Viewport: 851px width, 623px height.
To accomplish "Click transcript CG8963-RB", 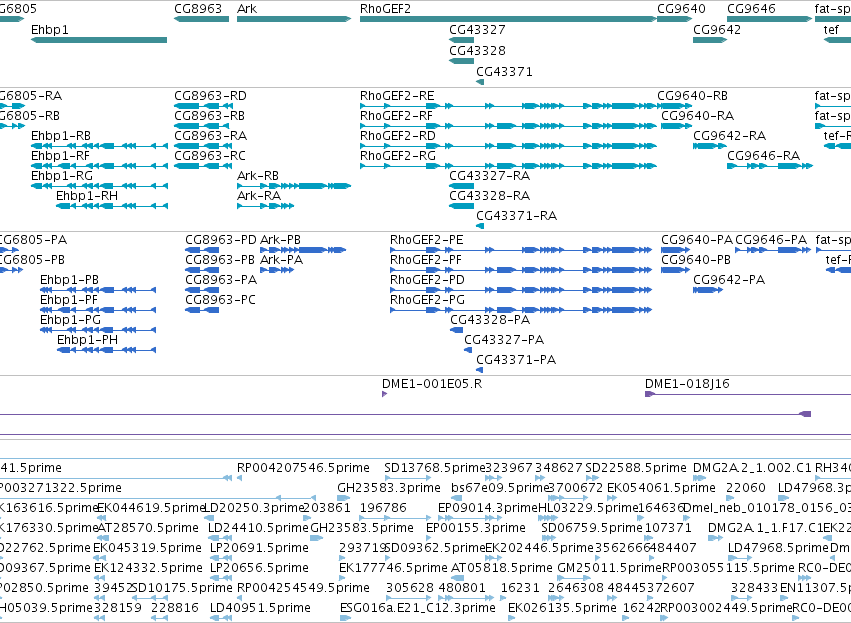I will click(x=201, y=126).
